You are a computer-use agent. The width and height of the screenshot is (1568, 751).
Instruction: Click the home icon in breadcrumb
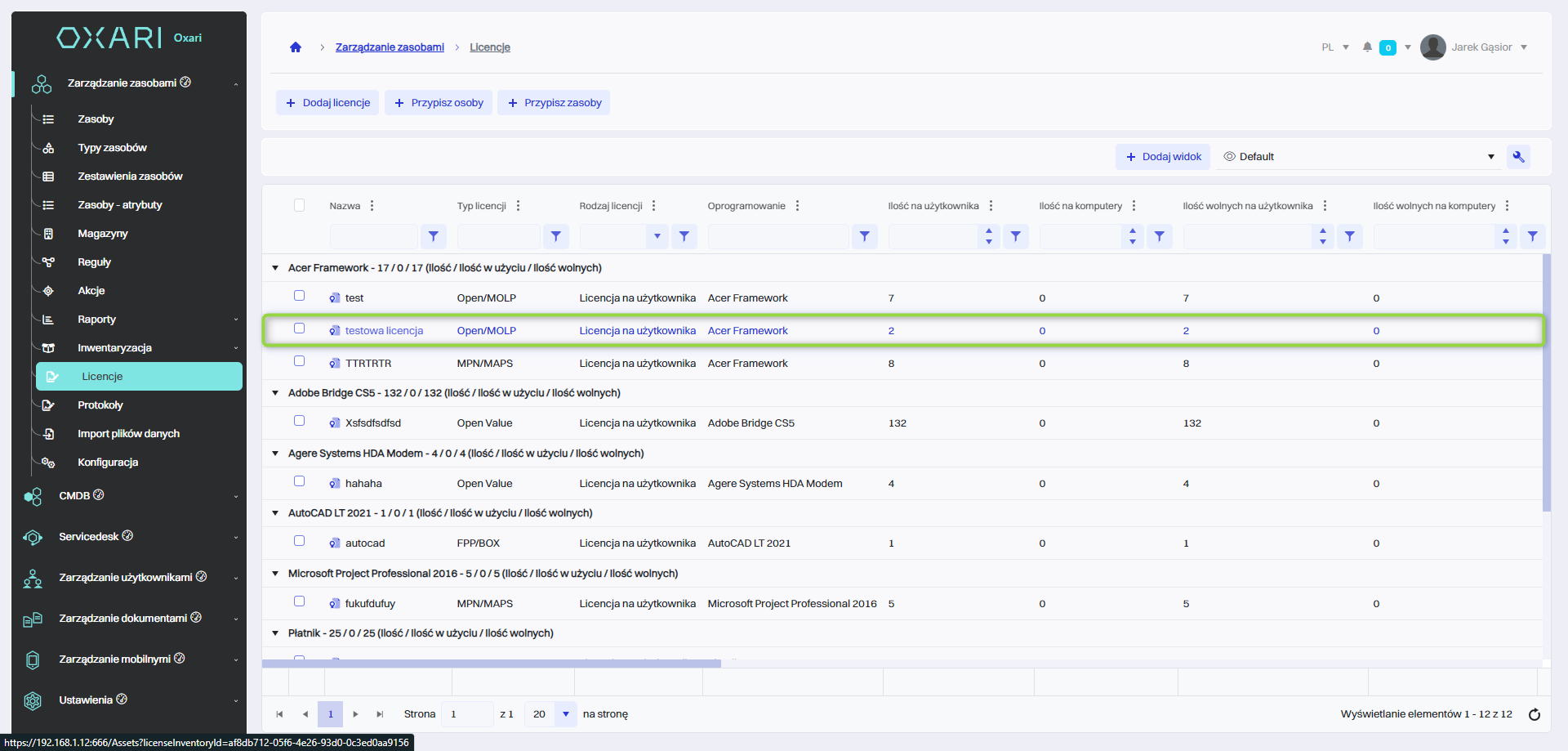coord(296,47)
